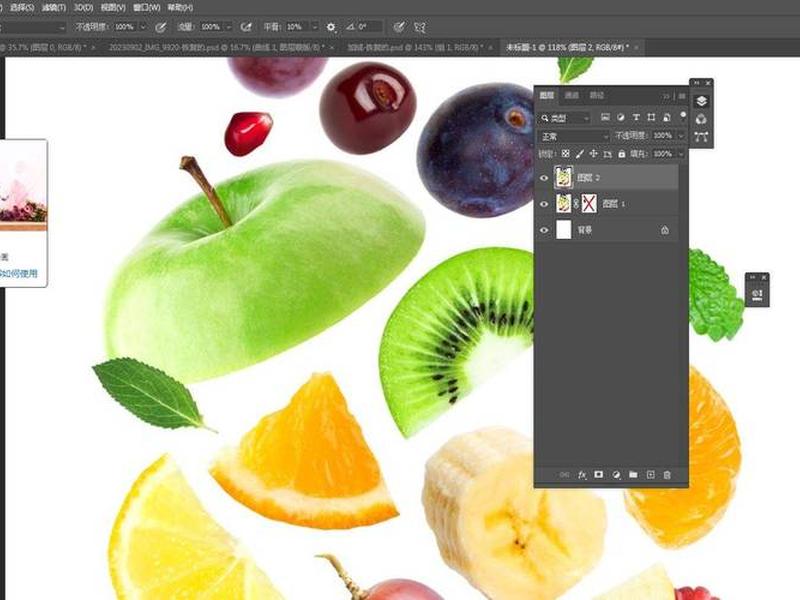This screenshot has height=600, width=800.
Task: Hide layer 图层 1 with eye icon
Action: (544, 204)
